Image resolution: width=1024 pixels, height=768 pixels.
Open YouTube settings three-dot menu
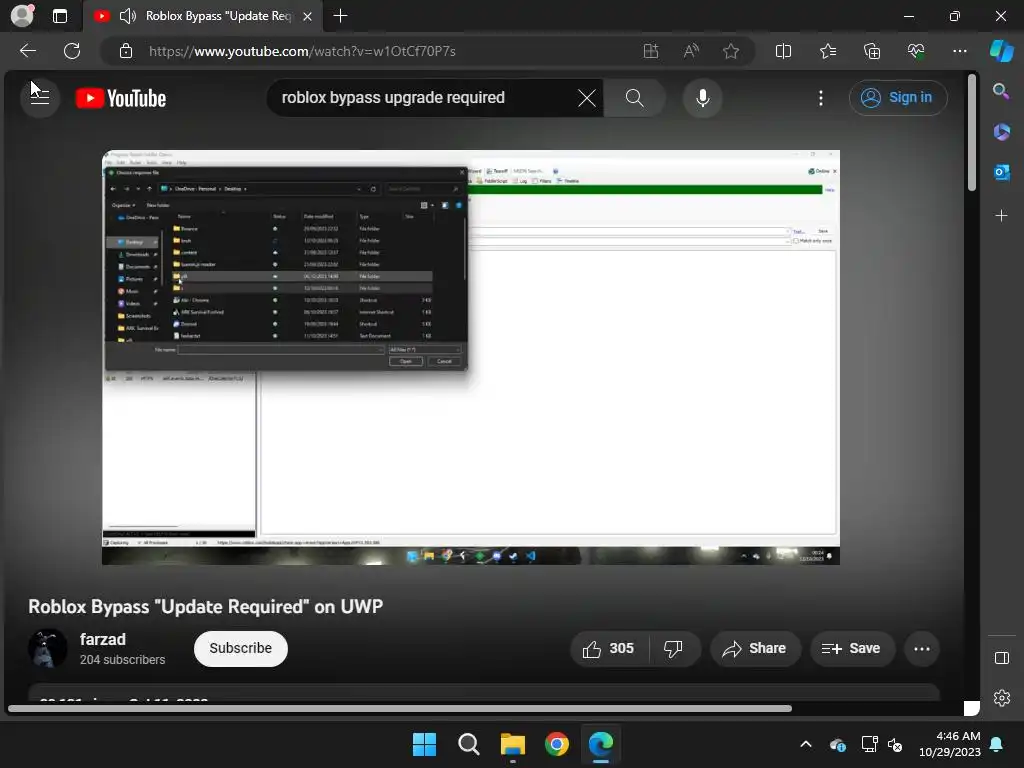(821, 98)
